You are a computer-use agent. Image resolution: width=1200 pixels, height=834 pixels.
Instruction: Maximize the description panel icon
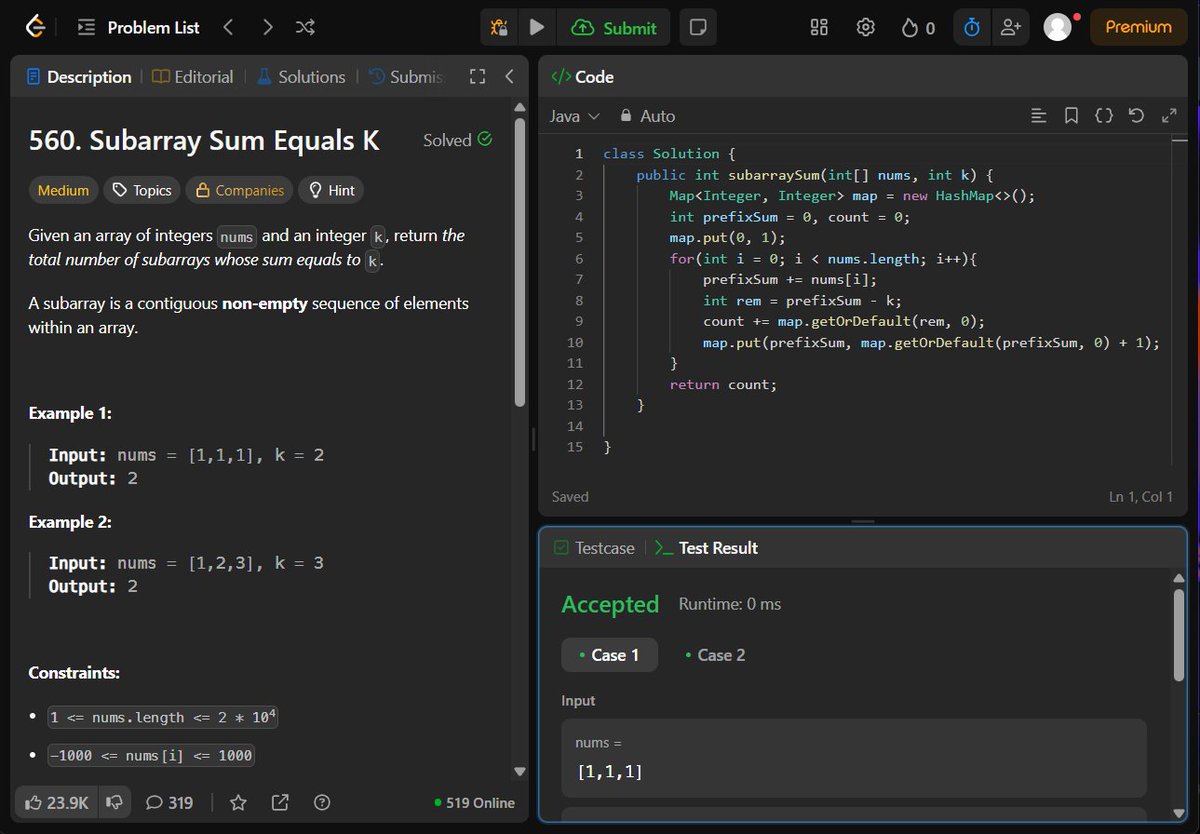(x=477, y=77)
